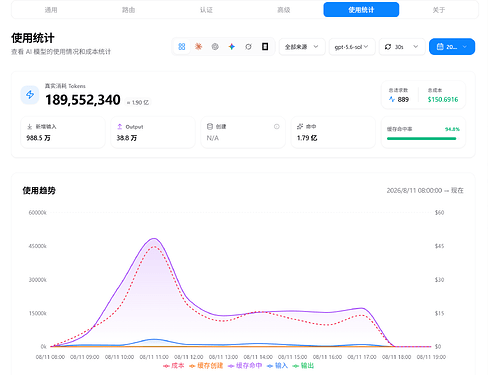489x375 pixels.
Task: Toggle the 成本 series in chart legend
Action: (173, 366)
